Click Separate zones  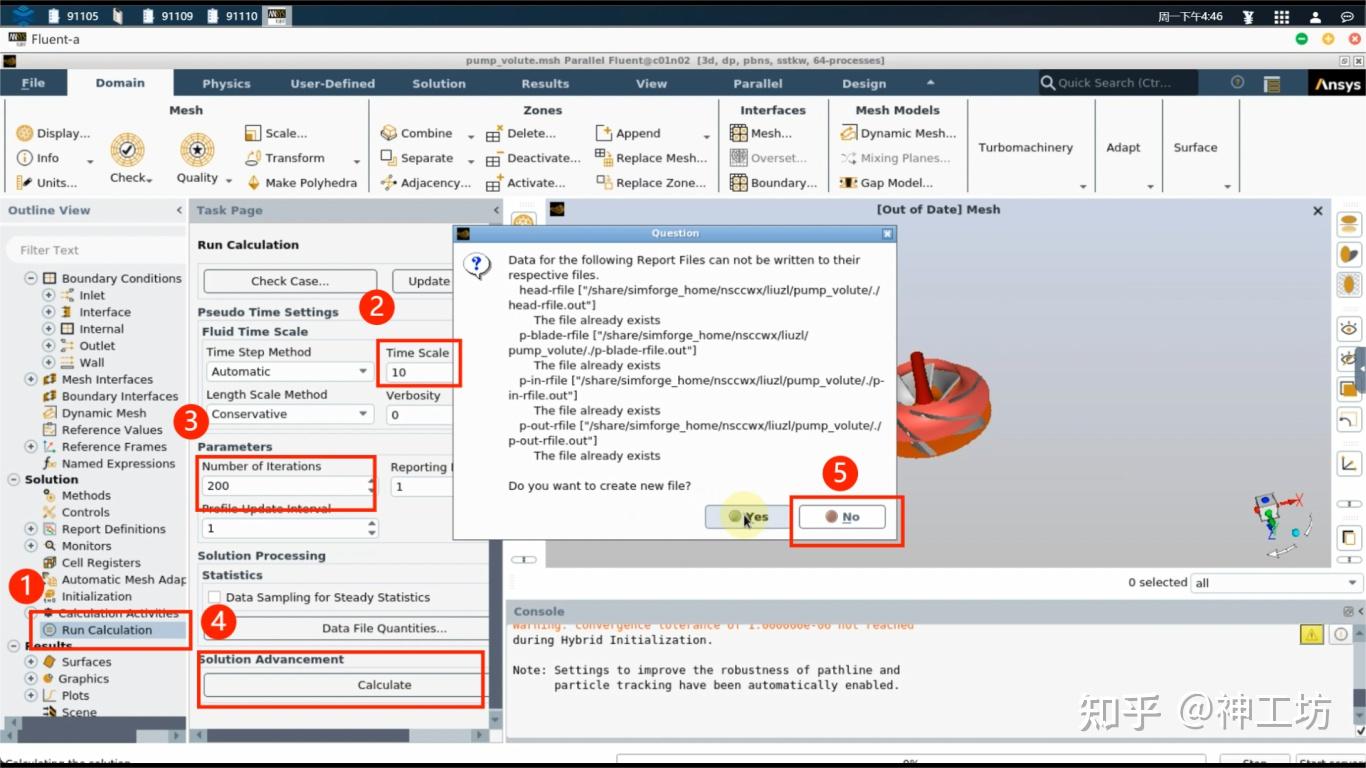417,158
